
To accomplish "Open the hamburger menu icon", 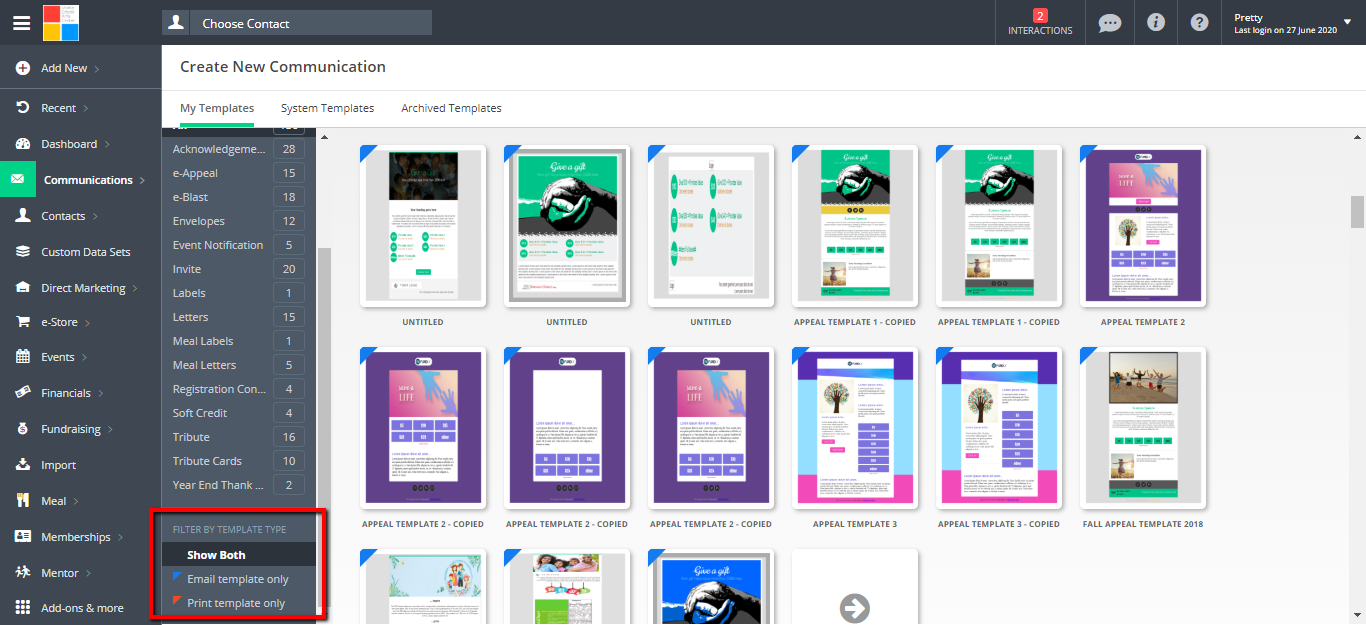I will [x=21, y=23].
